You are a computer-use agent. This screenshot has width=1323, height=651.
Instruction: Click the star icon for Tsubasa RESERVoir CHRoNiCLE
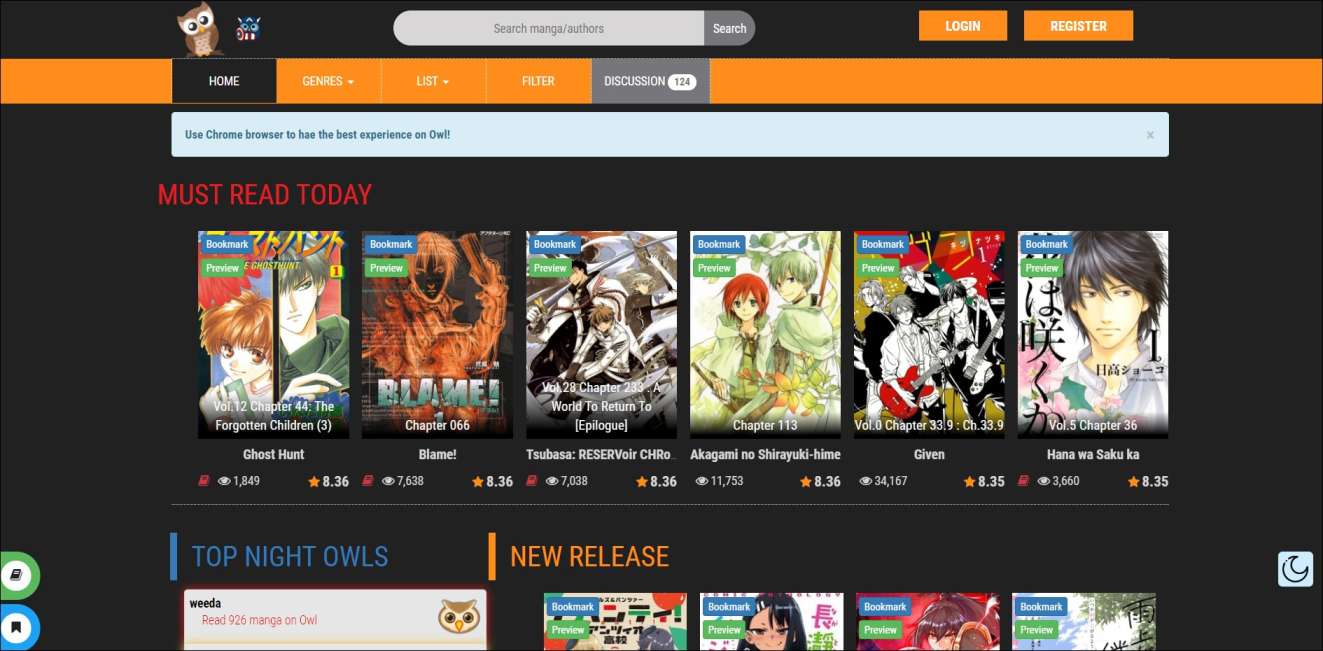[x=642, y=481]
